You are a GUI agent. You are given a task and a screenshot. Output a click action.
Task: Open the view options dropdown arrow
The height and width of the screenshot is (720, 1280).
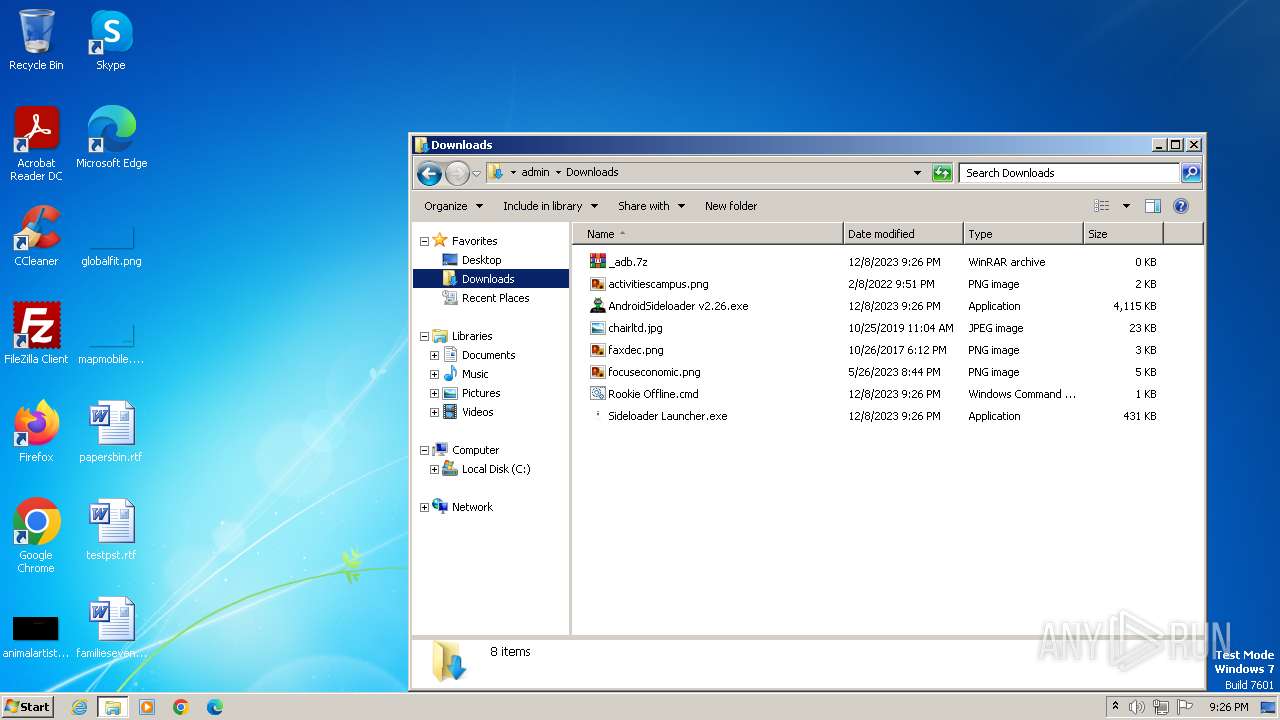click(1126, 206)
